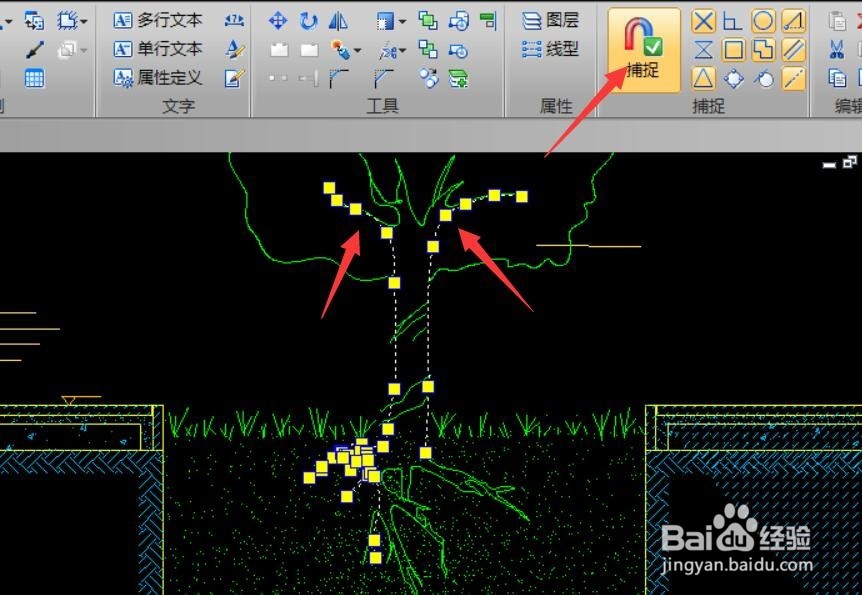Select the Mirror tool icon
This screenshot has height=595, width=862.
pyautogui.click(x=336, y=22)
